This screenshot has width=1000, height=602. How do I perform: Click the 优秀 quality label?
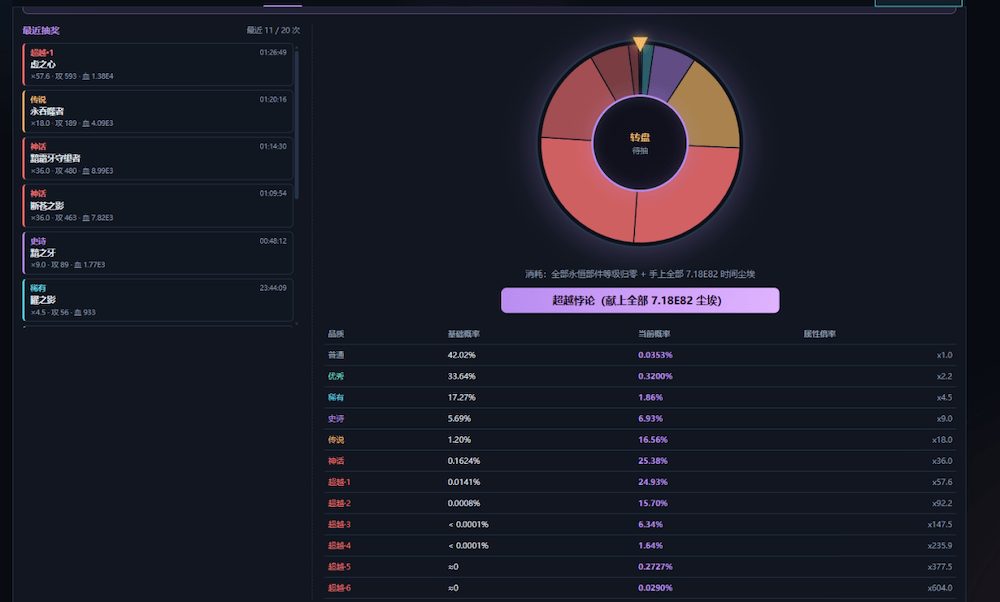(336, 376)
